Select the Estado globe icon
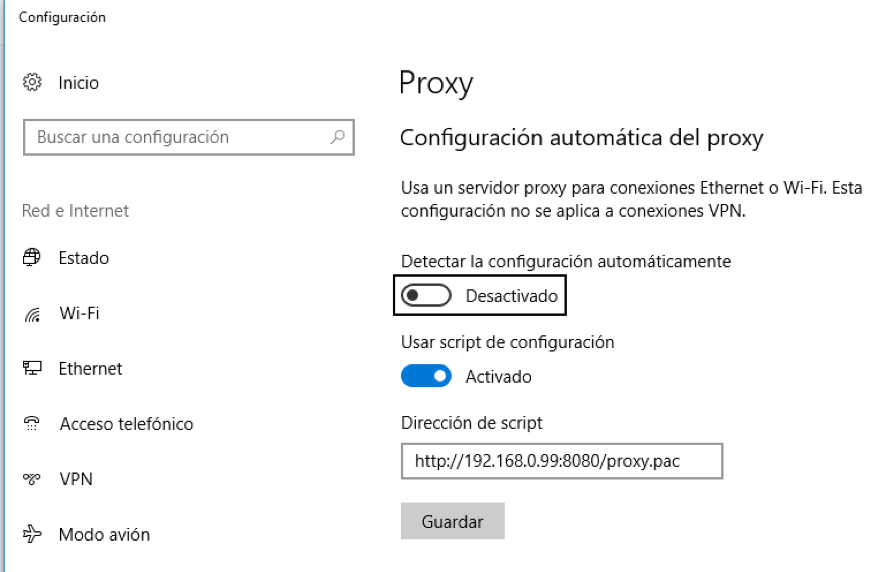Screen dimensions: 885x572 (x=32, y=257)
